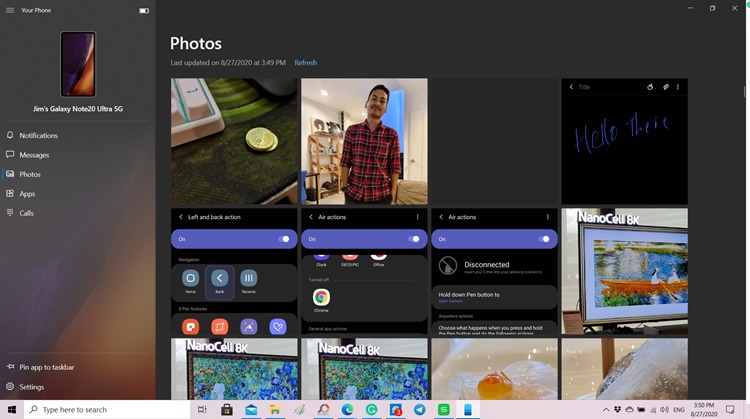Open the Notifications section
Screen dimensions: 750x419
click(x=78, y=135)
